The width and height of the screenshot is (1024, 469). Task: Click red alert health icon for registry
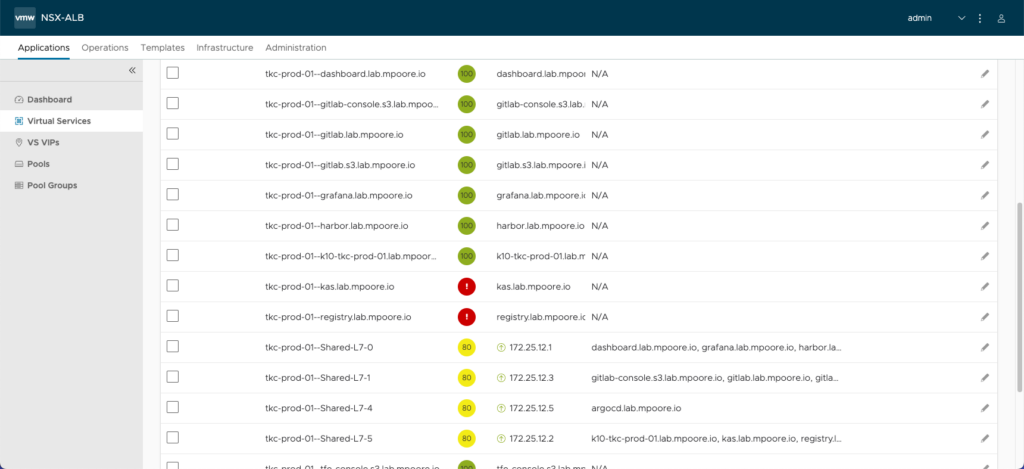pyautogui.click(x=466, y=317)
